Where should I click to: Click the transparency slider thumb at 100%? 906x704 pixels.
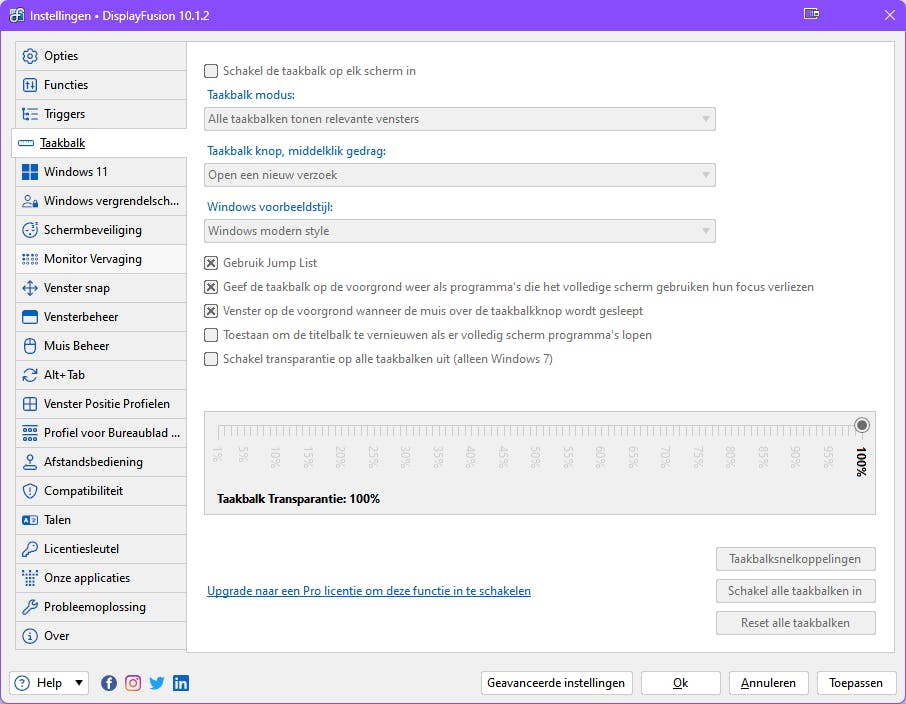click(862, 425)
